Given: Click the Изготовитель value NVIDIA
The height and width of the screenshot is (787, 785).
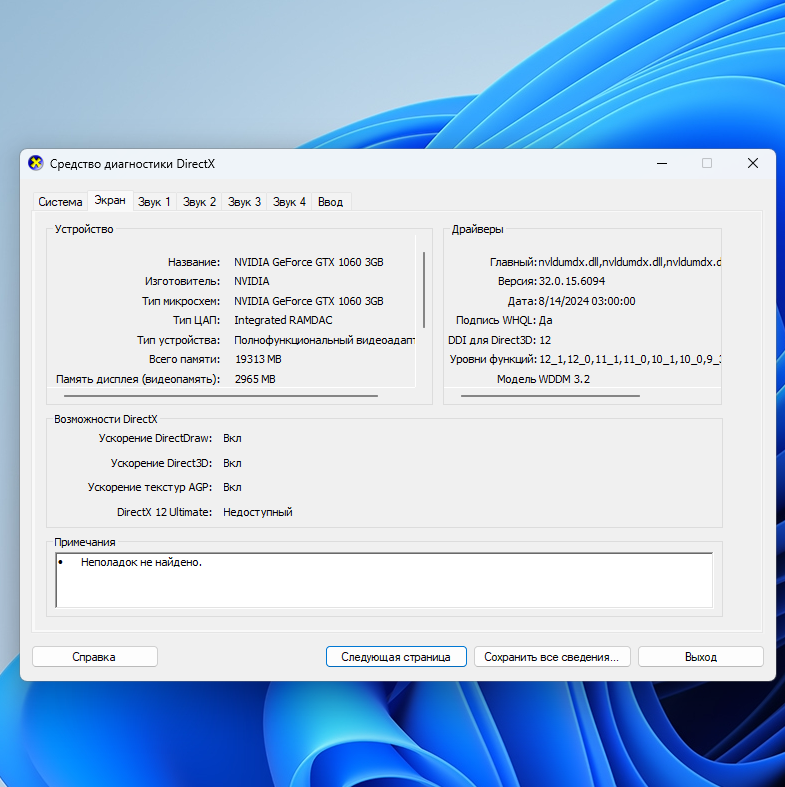Looking at the screenshot, I should tap(251, 281).
